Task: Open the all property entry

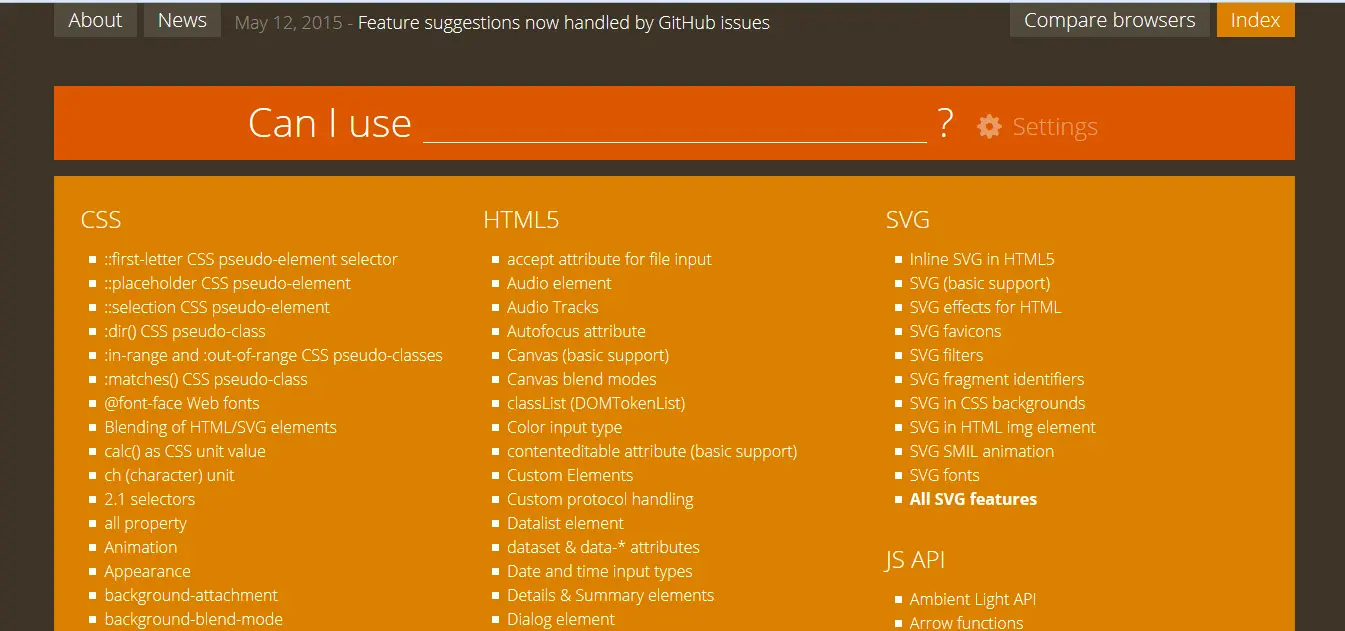Action: pos(145,523)
